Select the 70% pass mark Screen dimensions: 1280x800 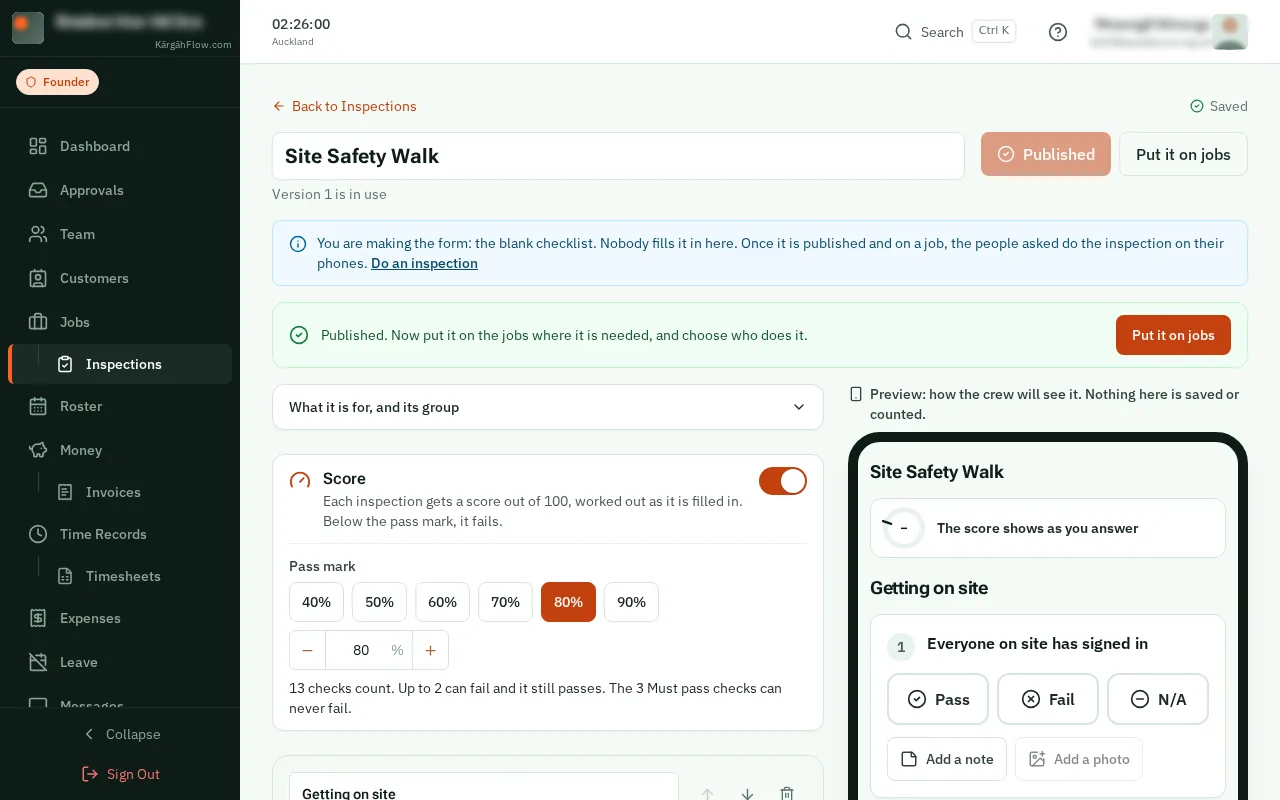506,602
